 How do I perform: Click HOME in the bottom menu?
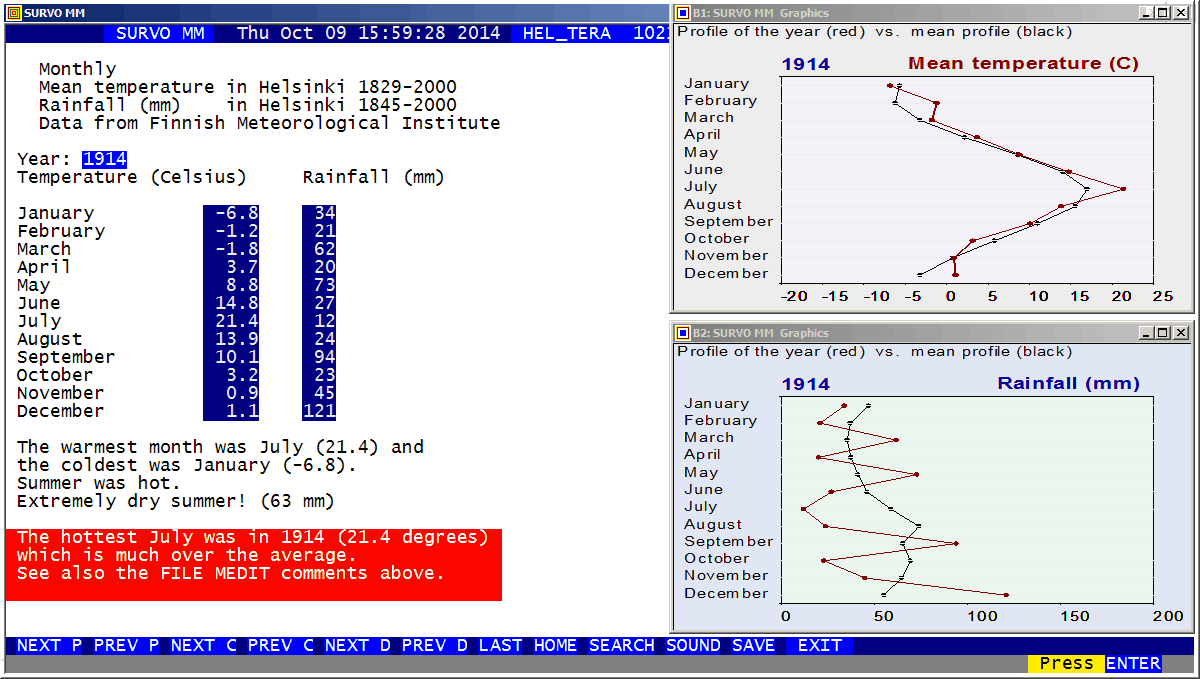[555, 646]
